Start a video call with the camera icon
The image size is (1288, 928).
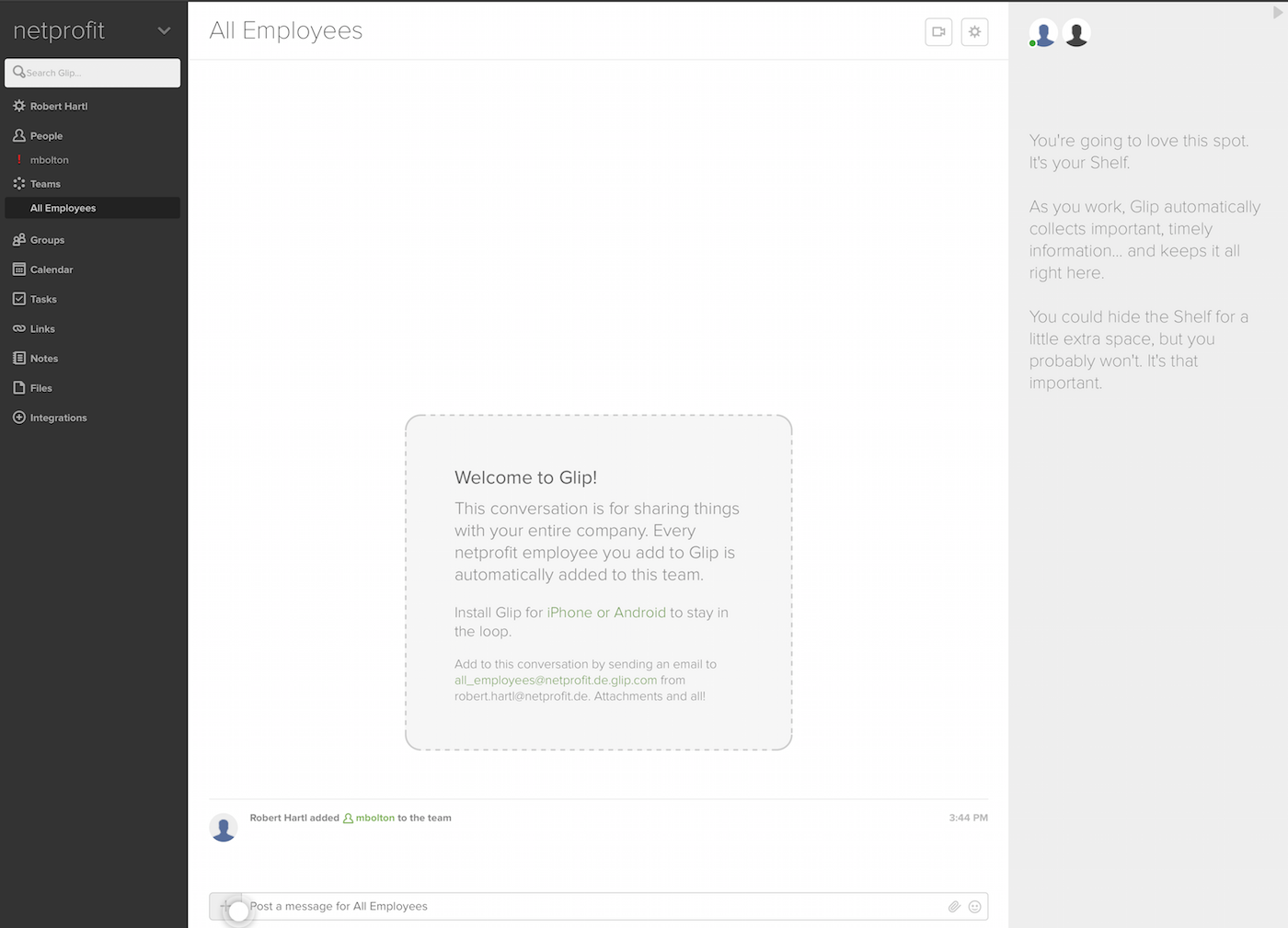[938, 31]
